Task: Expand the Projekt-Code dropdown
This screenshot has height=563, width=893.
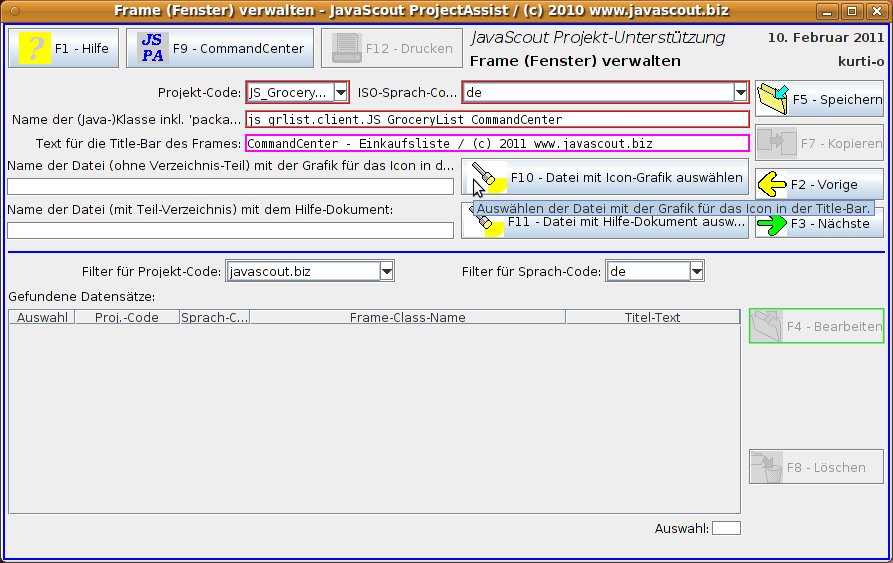Action: pos(340,93)
